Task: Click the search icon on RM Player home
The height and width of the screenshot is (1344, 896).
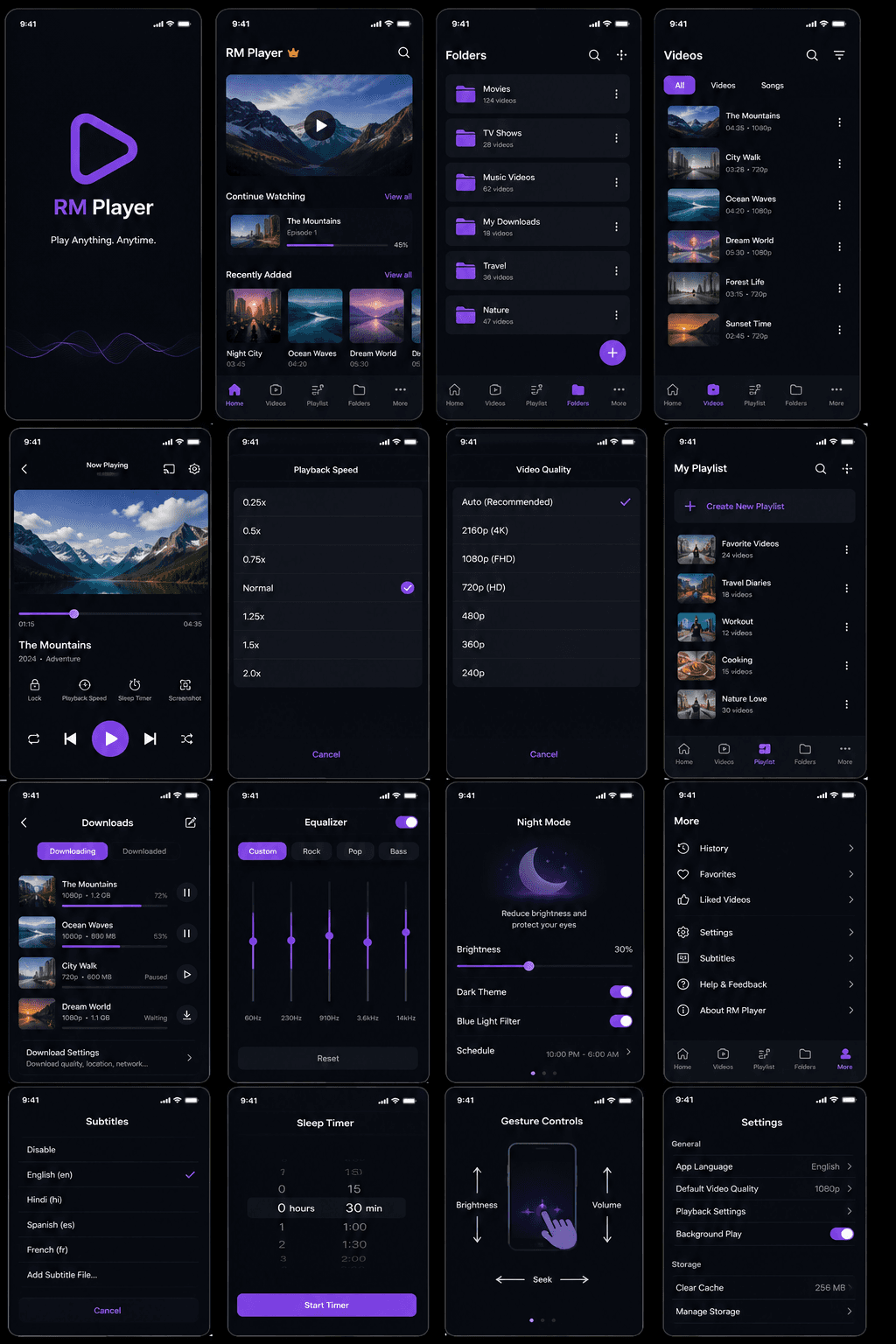Action: pyautogui.click(x=403, y=52)
